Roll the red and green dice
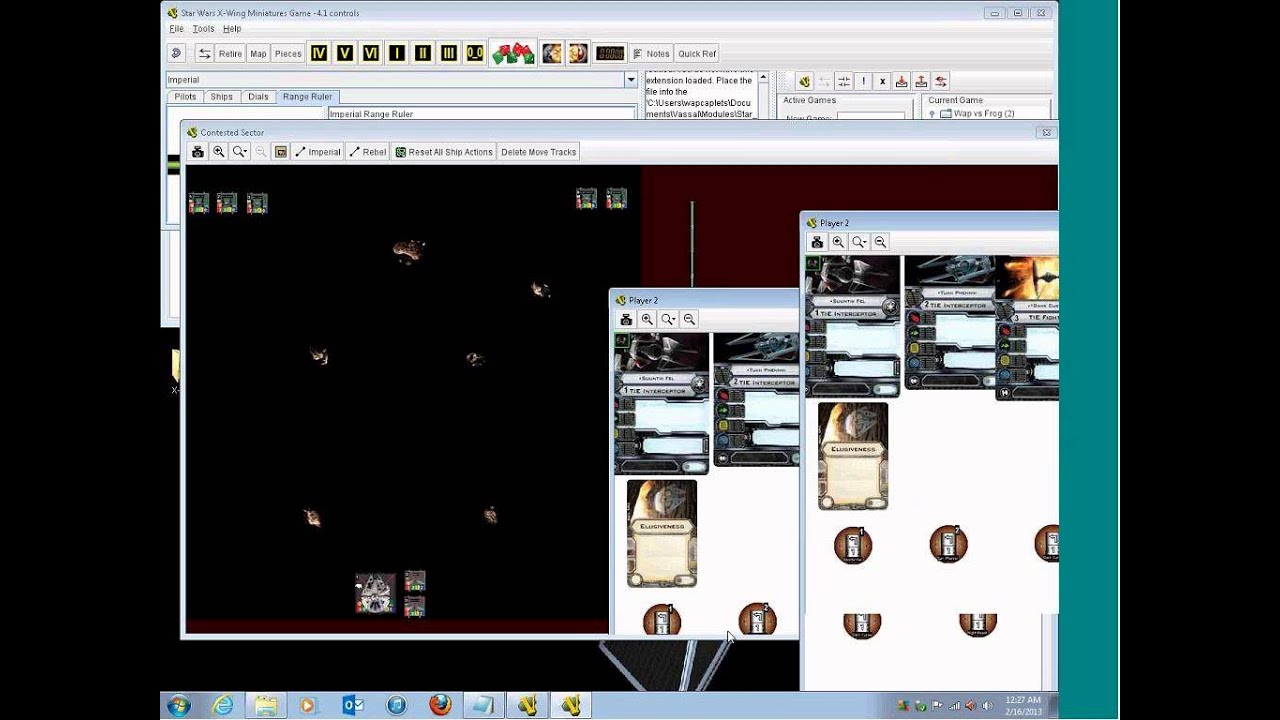This screenshot has height=720, width=1280. pos(513,54)
